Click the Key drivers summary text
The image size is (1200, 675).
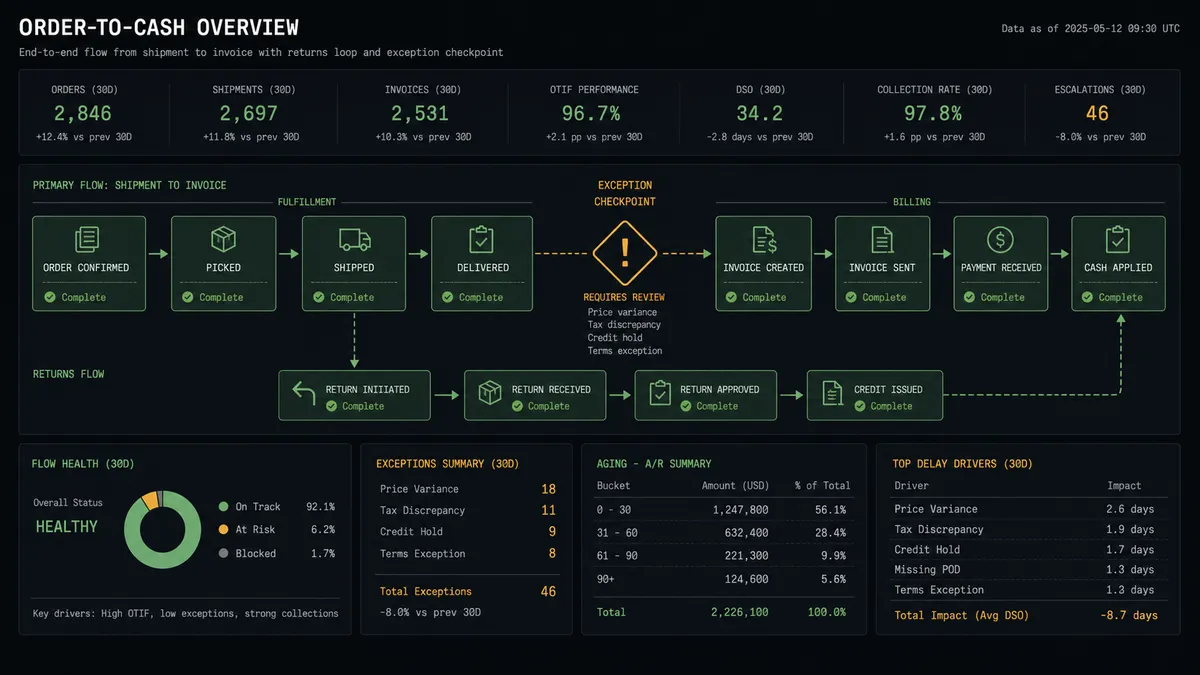point(185,614)
